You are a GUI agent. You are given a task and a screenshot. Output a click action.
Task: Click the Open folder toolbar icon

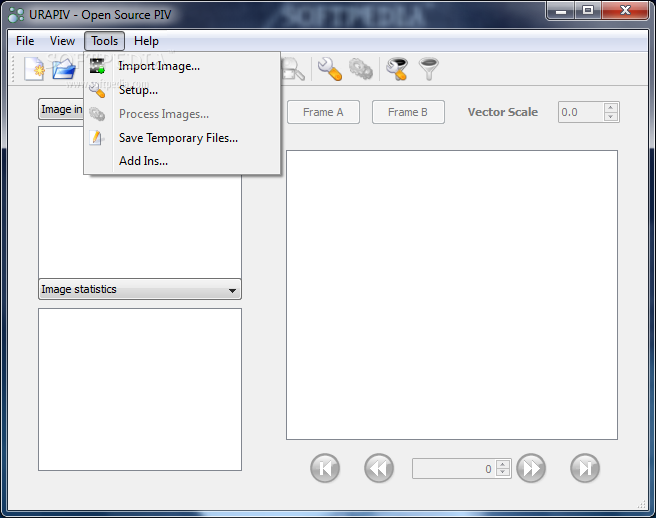[64, 69]
